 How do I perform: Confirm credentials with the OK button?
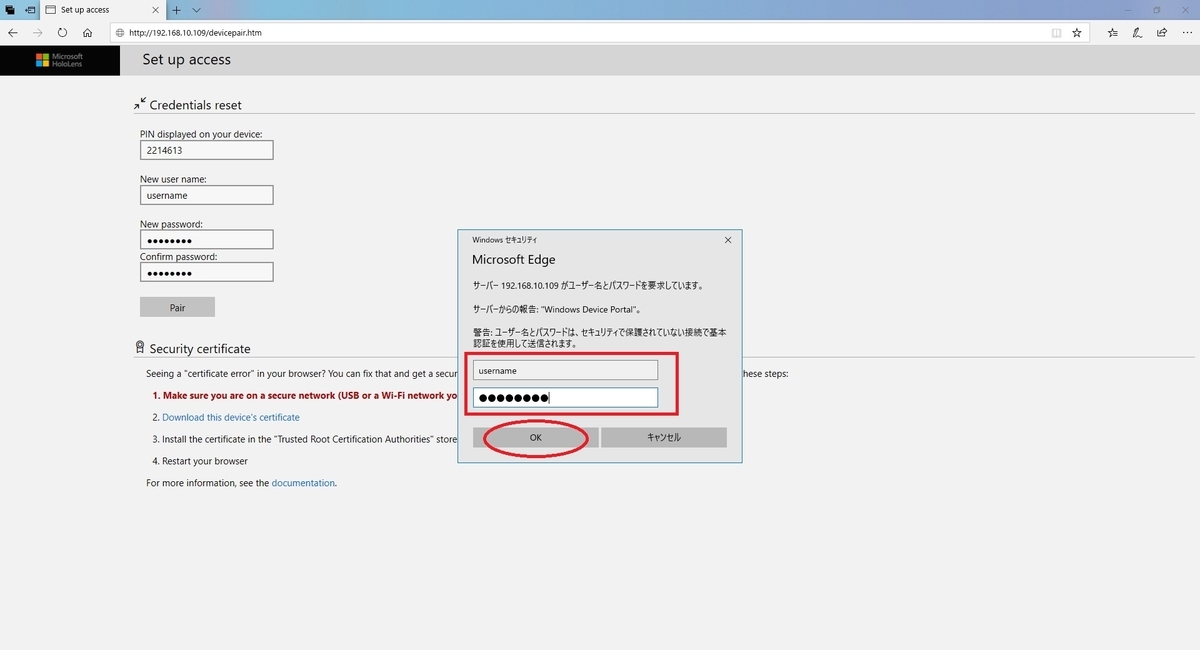535,437
